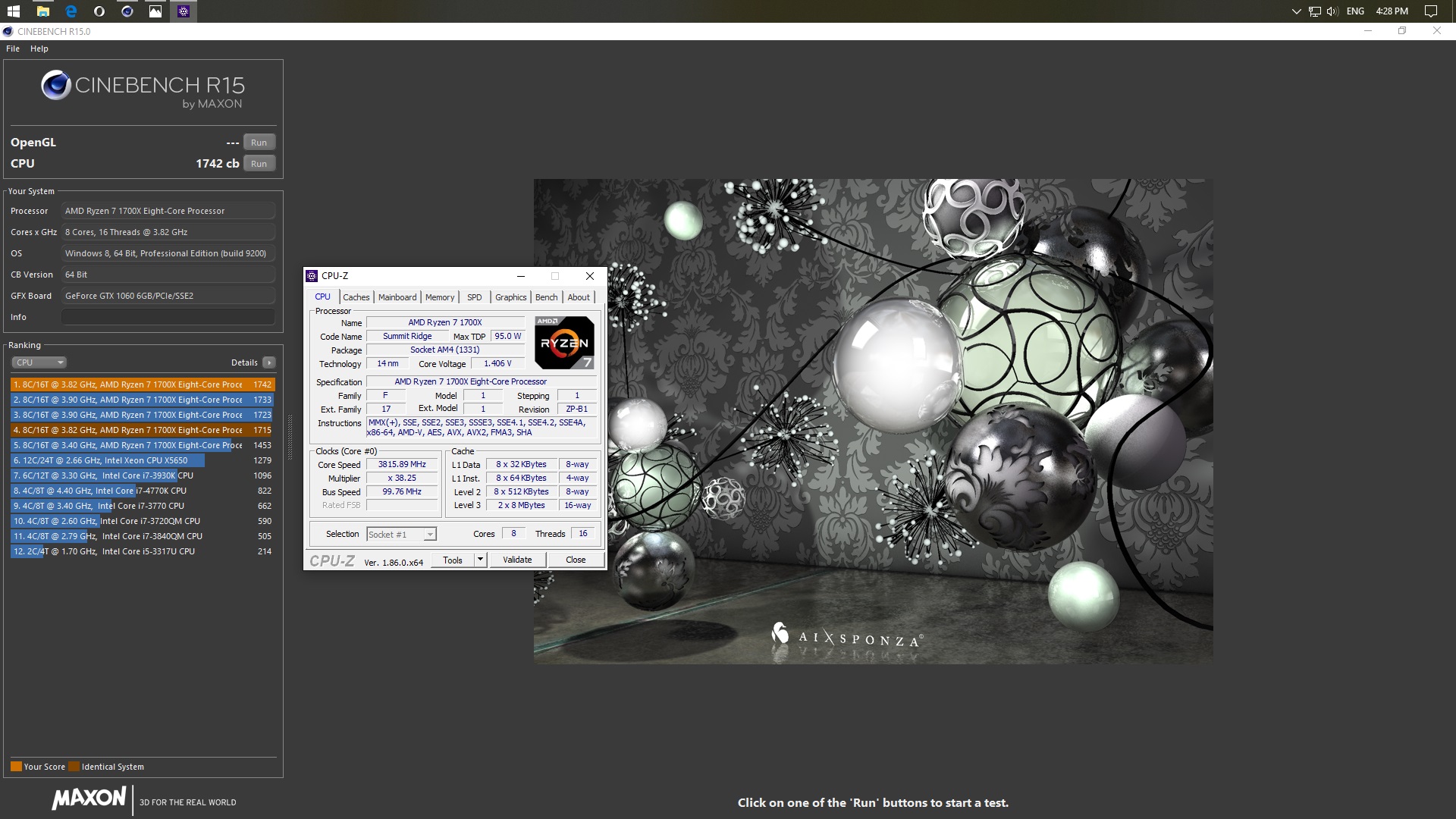
Task: Click the Core Speed value 3815.89 MHz
Action: [x=402, y=465]
